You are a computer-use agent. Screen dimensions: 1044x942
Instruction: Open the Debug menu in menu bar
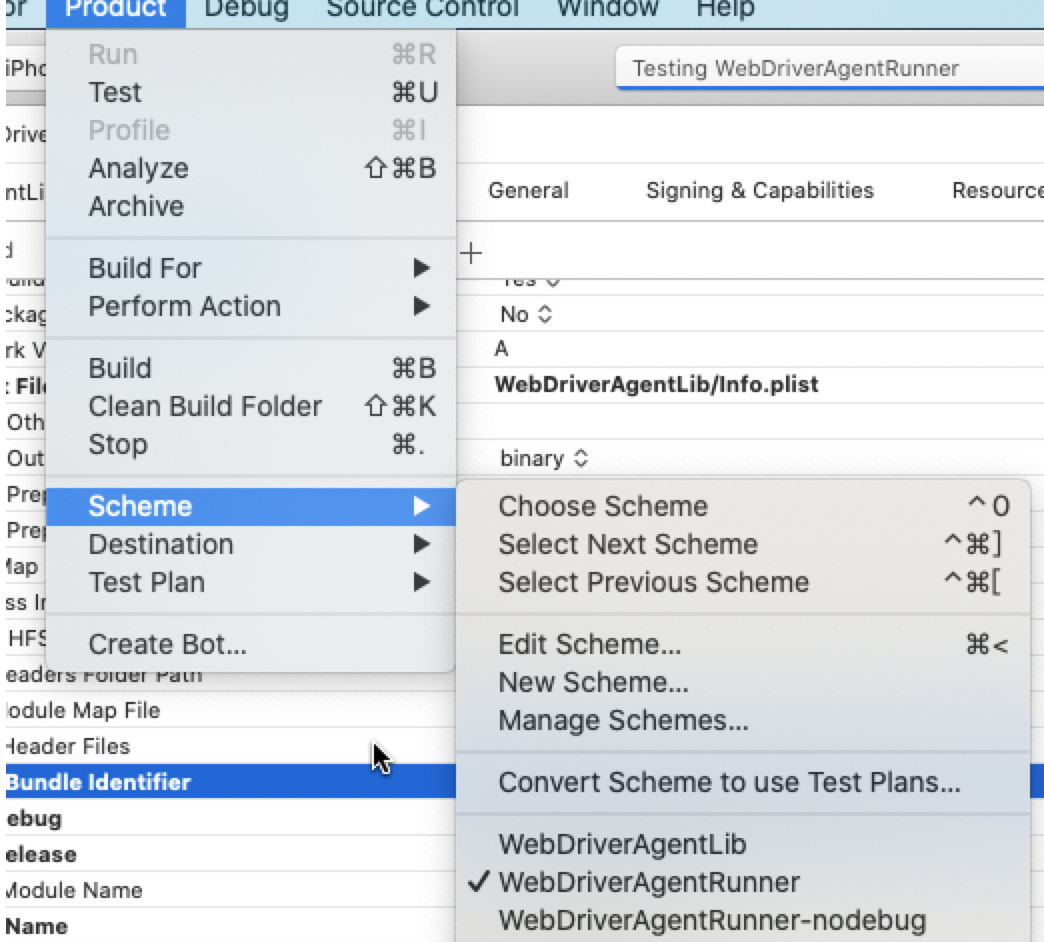click(x=246, y=9)
